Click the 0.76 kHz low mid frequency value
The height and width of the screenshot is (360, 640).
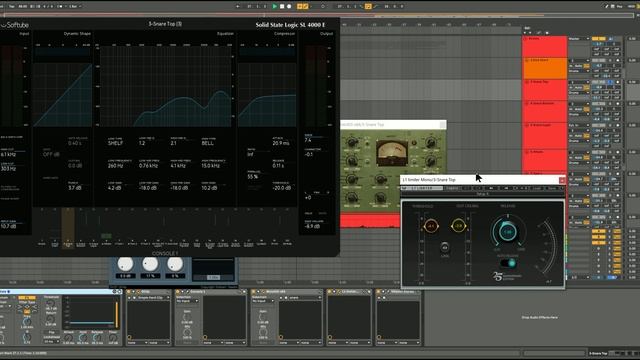pyautogui.click(x=148, y=166)
